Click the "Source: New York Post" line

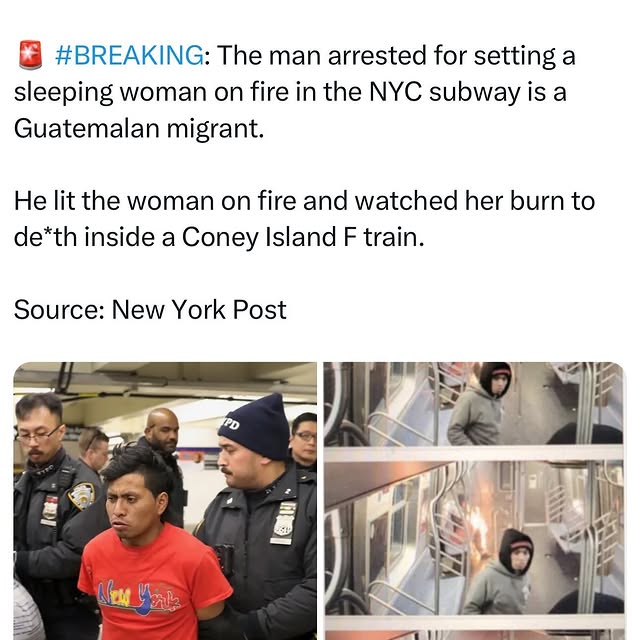pos(150,309)
